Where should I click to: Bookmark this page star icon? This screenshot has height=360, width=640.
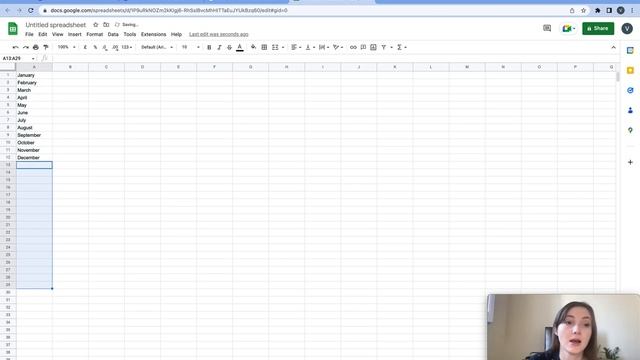(583, 11)
